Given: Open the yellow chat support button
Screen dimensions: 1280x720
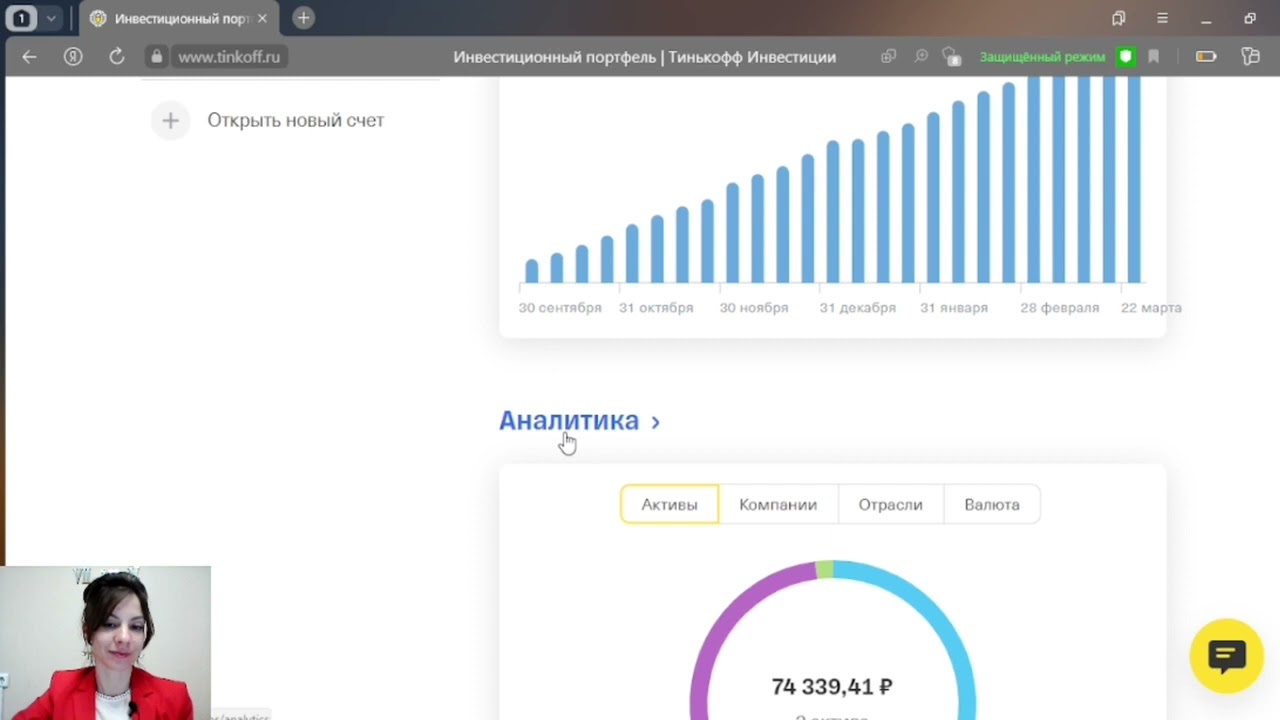Looking at the screenshot, I should tap(1227, 656).
